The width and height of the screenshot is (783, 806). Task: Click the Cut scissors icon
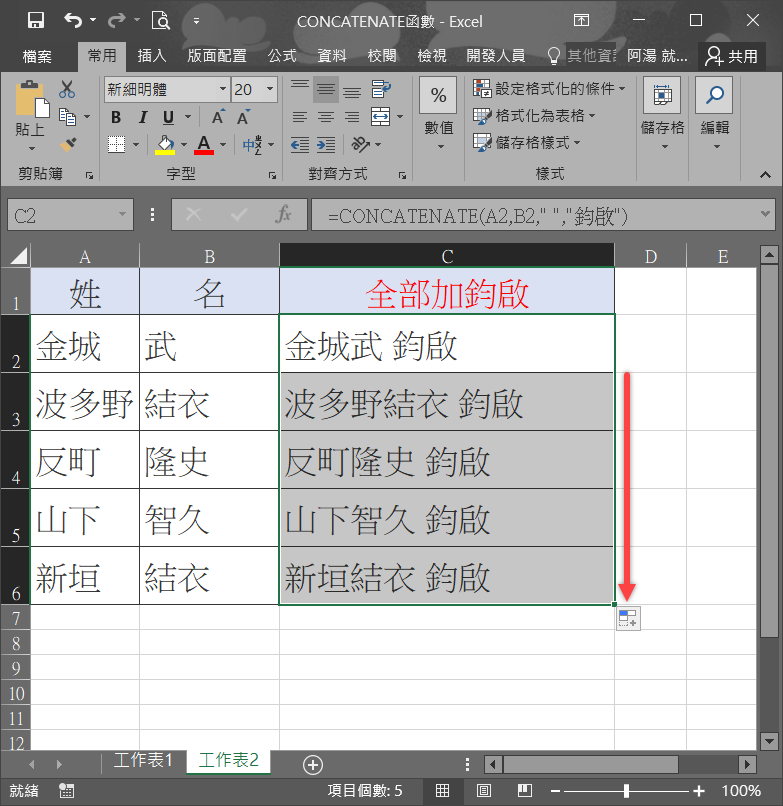point(67,89)
